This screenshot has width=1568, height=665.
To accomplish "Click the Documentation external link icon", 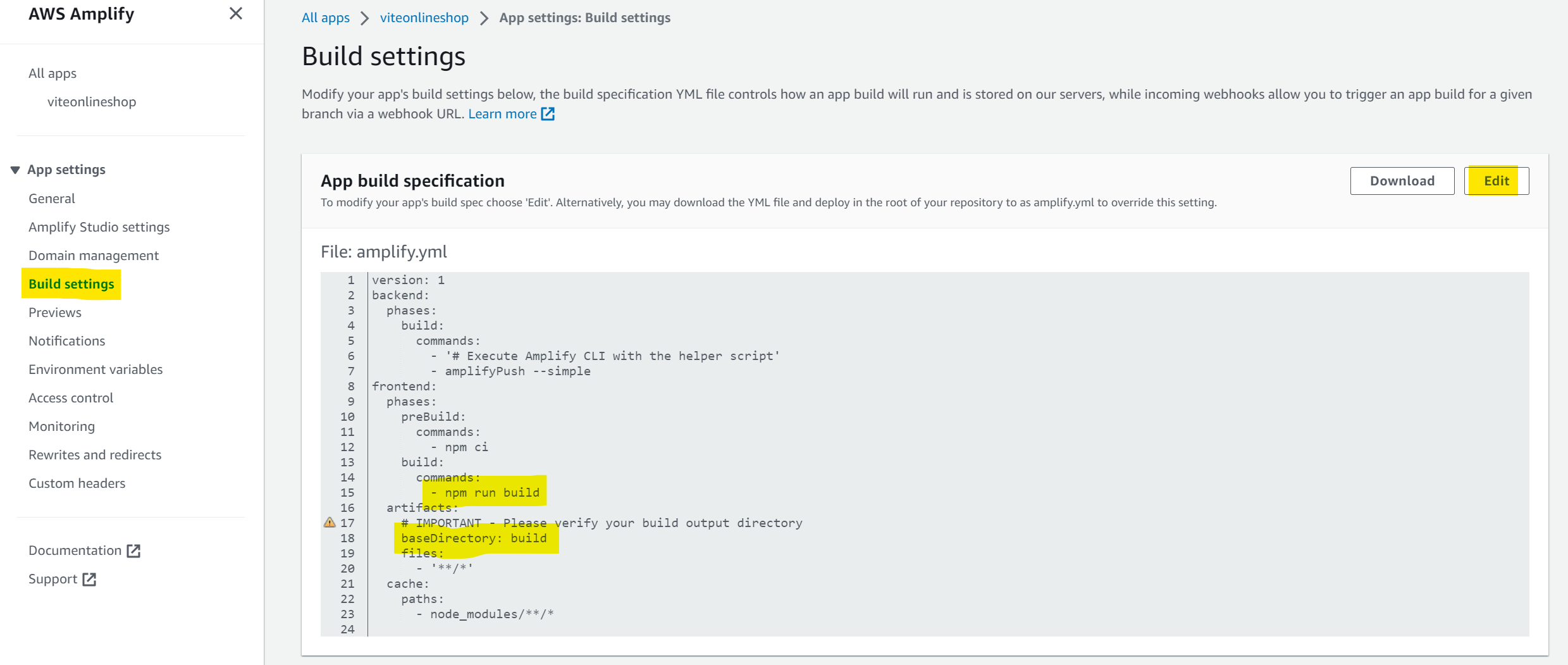I will pos(133,550).
